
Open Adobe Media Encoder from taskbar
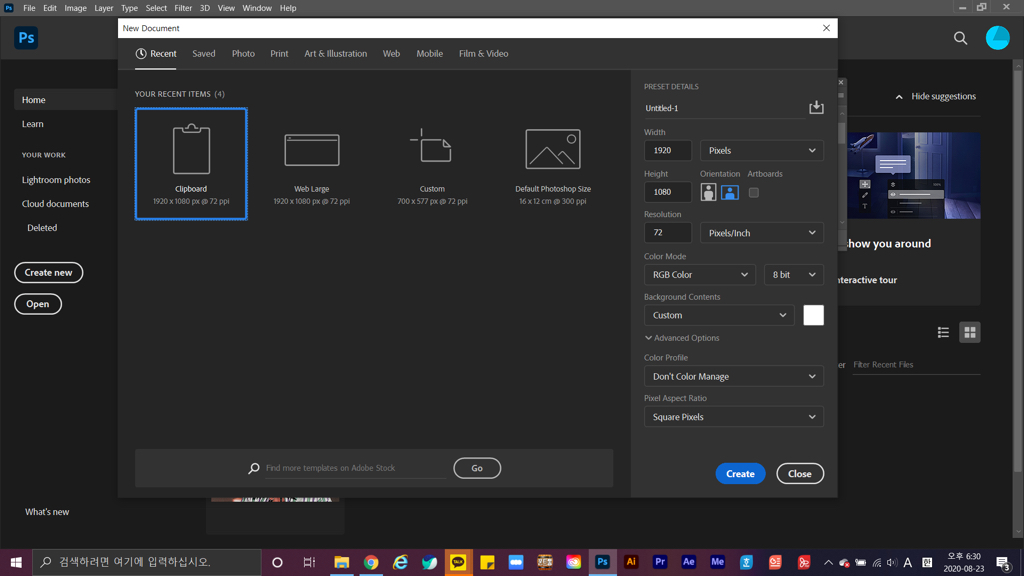pos(717,562)
